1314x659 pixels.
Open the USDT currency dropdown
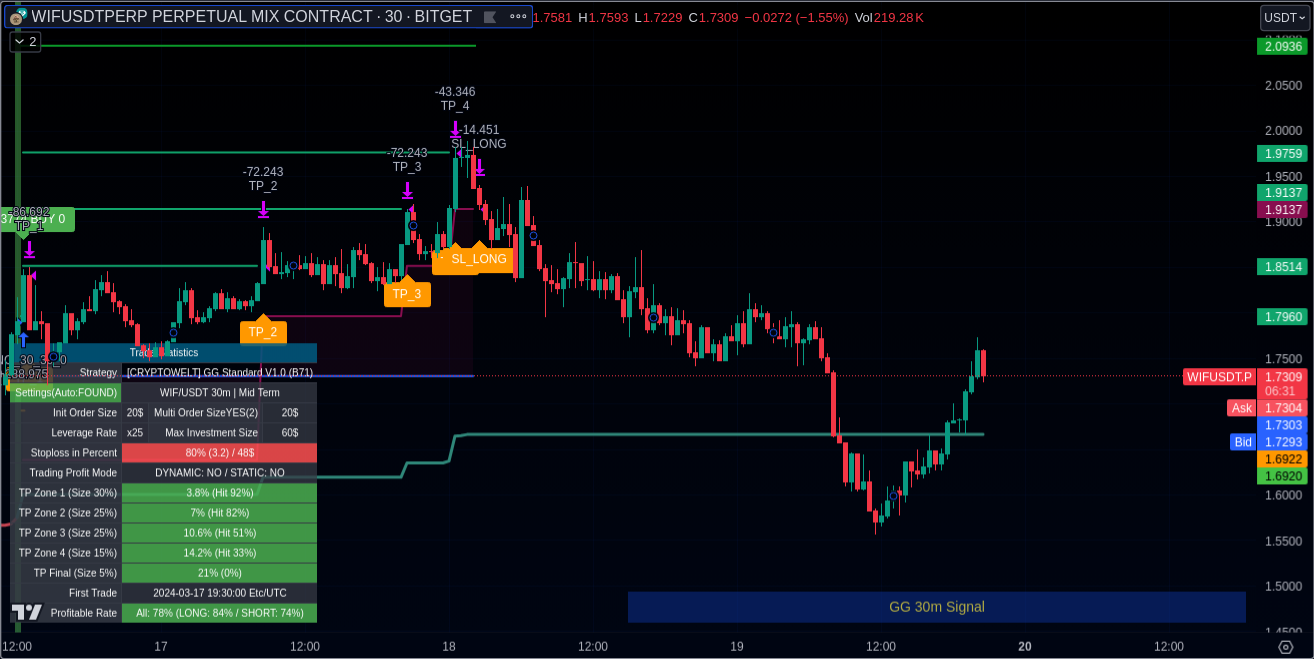click(1284, 17)
